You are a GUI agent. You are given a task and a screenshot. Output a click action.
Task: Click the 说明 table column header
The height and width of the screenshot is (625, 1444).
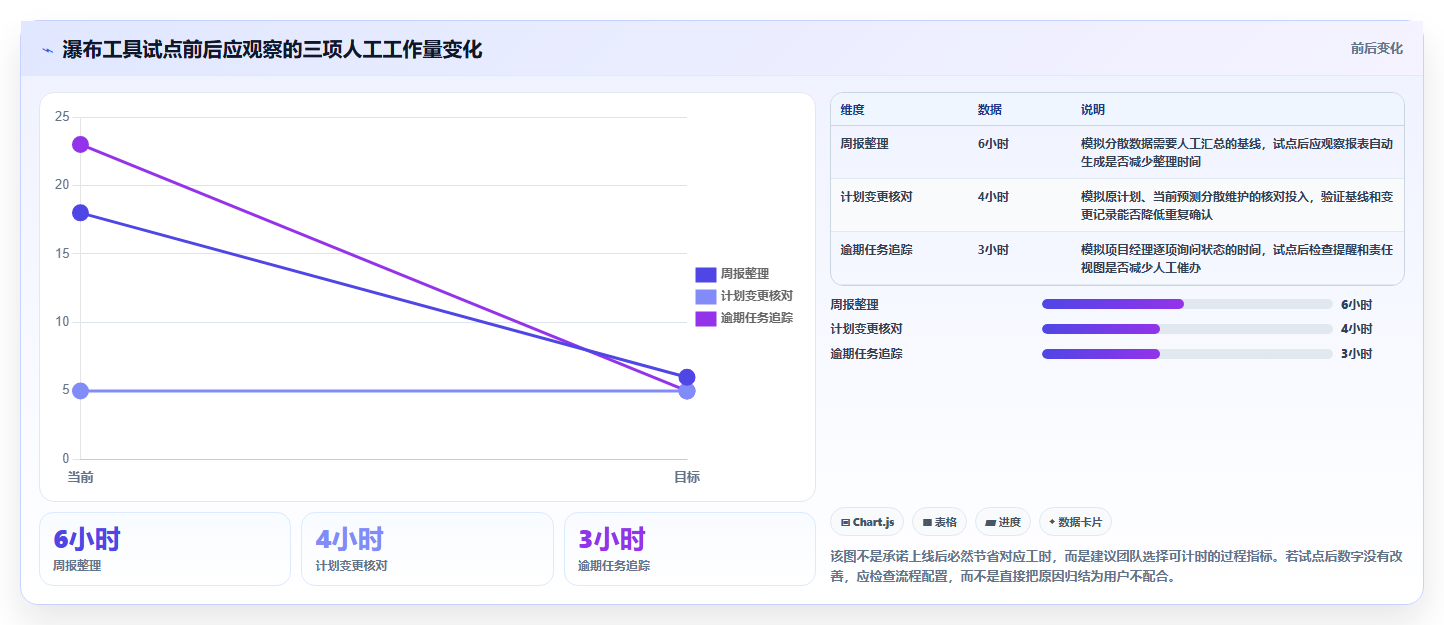(1093, 109)
